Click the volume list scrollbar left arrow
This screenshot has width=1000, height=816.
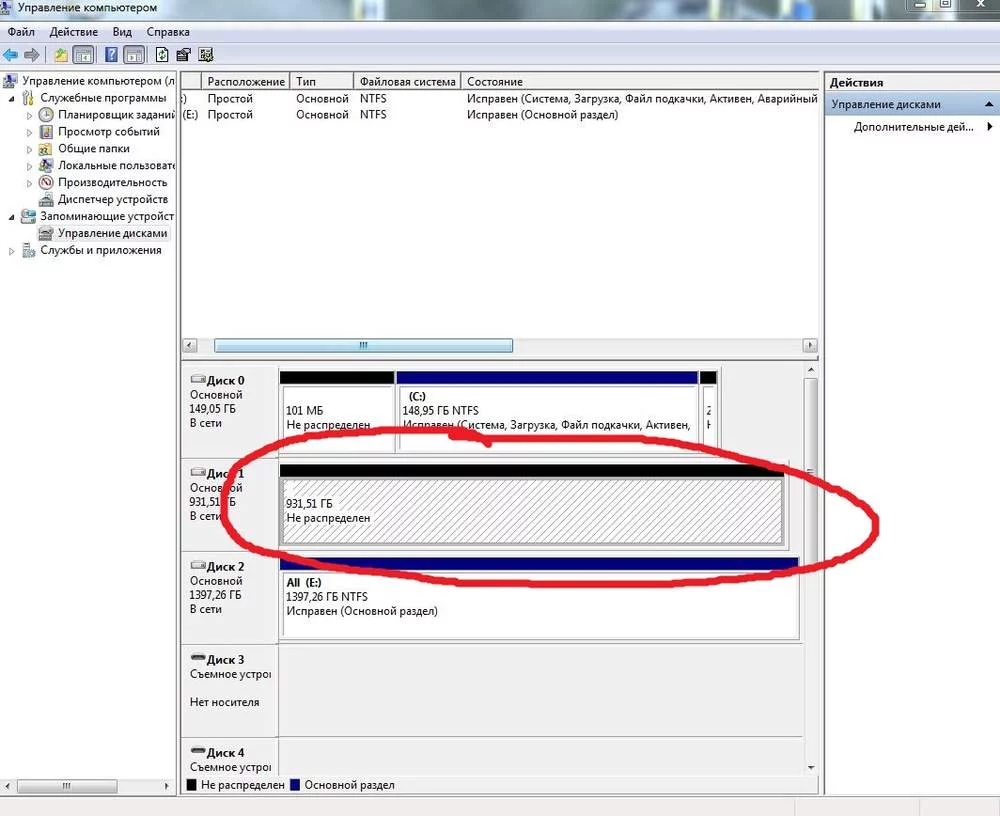189,346
